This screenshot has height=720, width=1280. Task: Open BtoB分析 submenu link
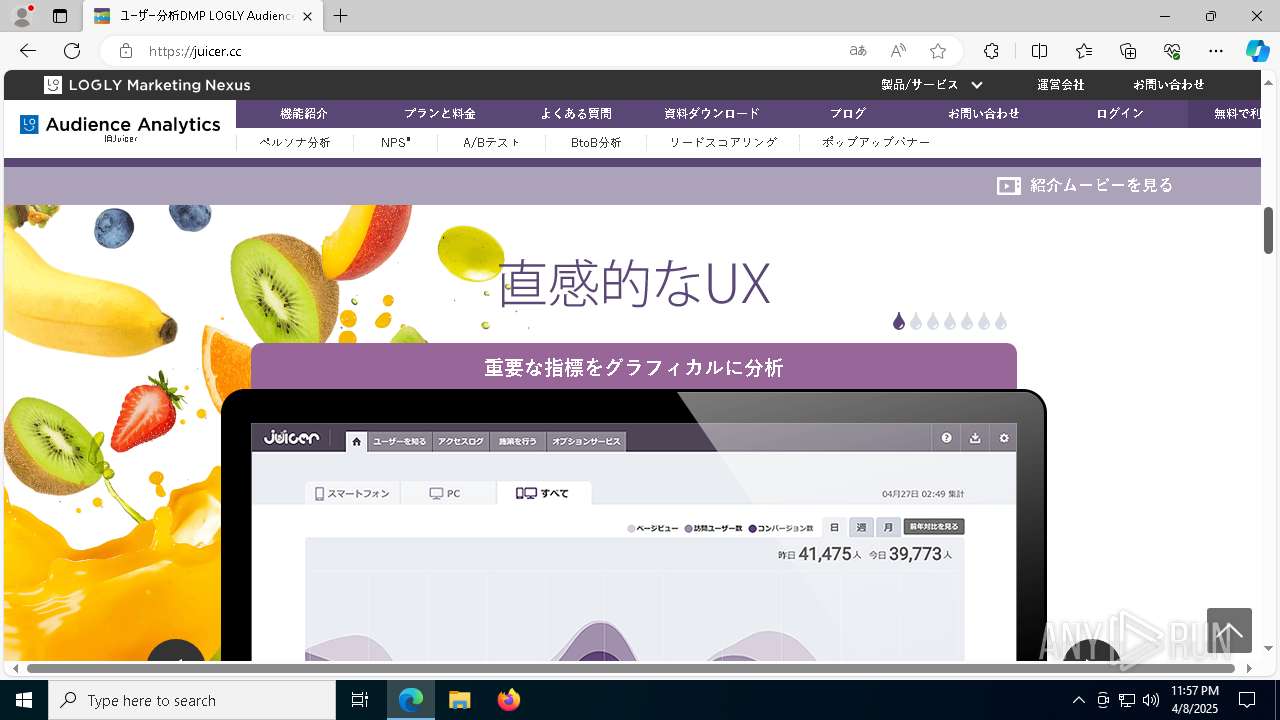point(596,143)
